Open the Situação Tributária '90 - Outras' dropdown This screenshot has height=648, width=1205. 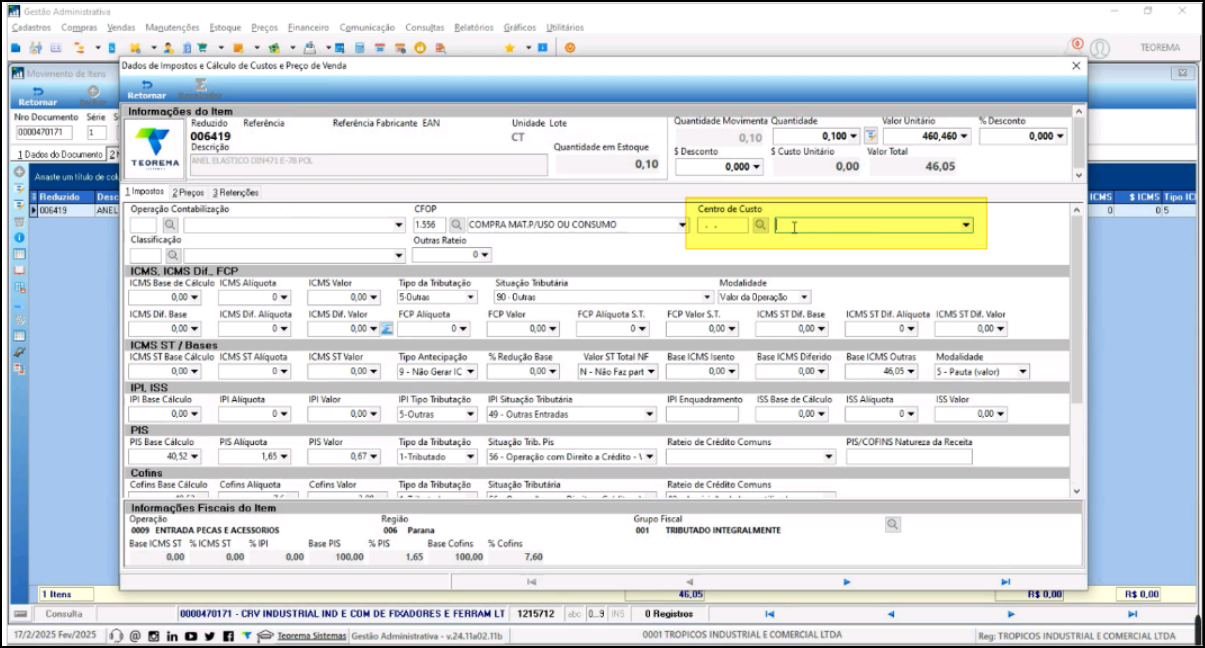708,297
